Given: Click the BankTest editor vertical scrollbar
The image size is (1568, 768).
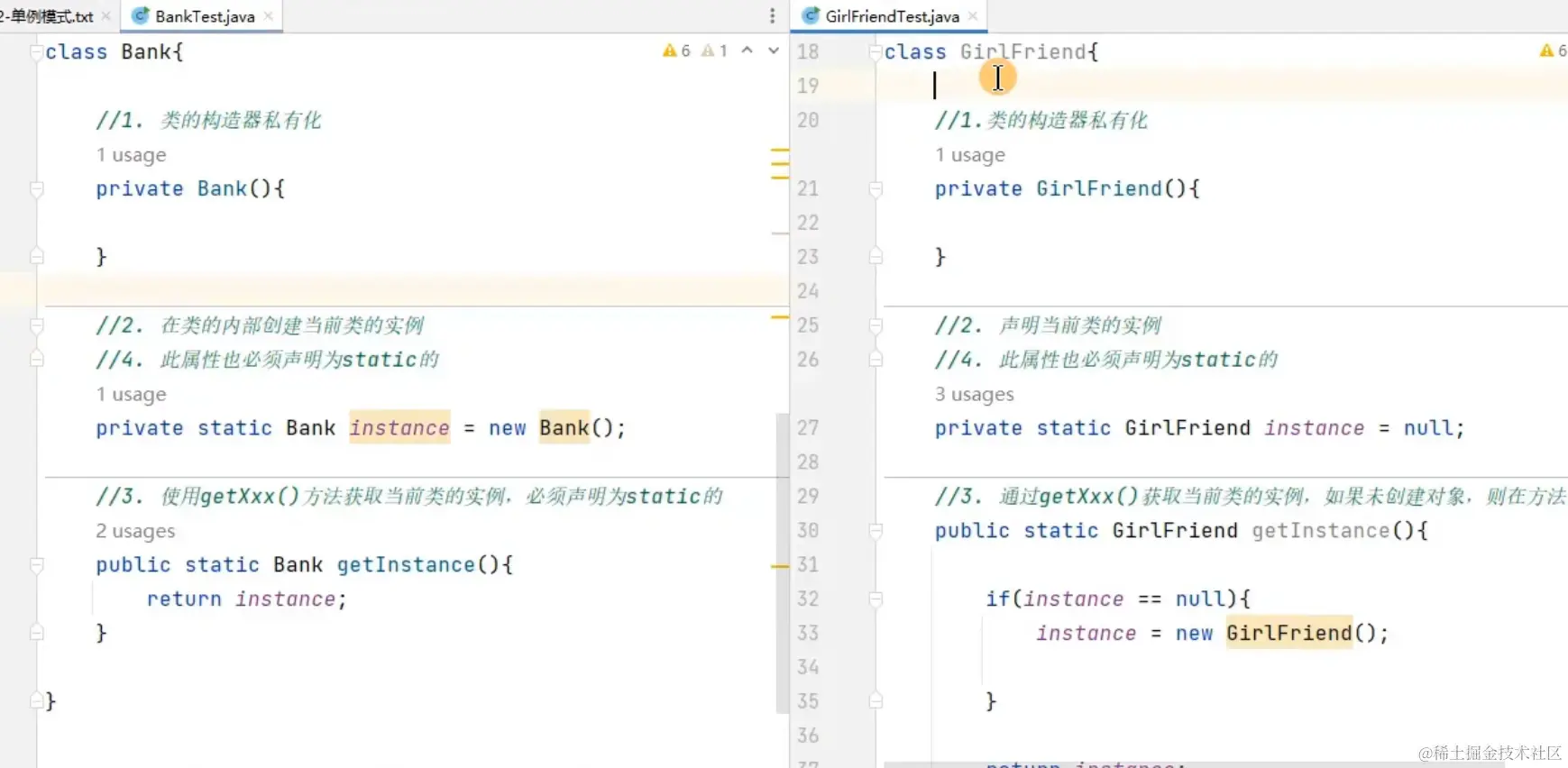Looking at the screenshot, I should point(782,563).
